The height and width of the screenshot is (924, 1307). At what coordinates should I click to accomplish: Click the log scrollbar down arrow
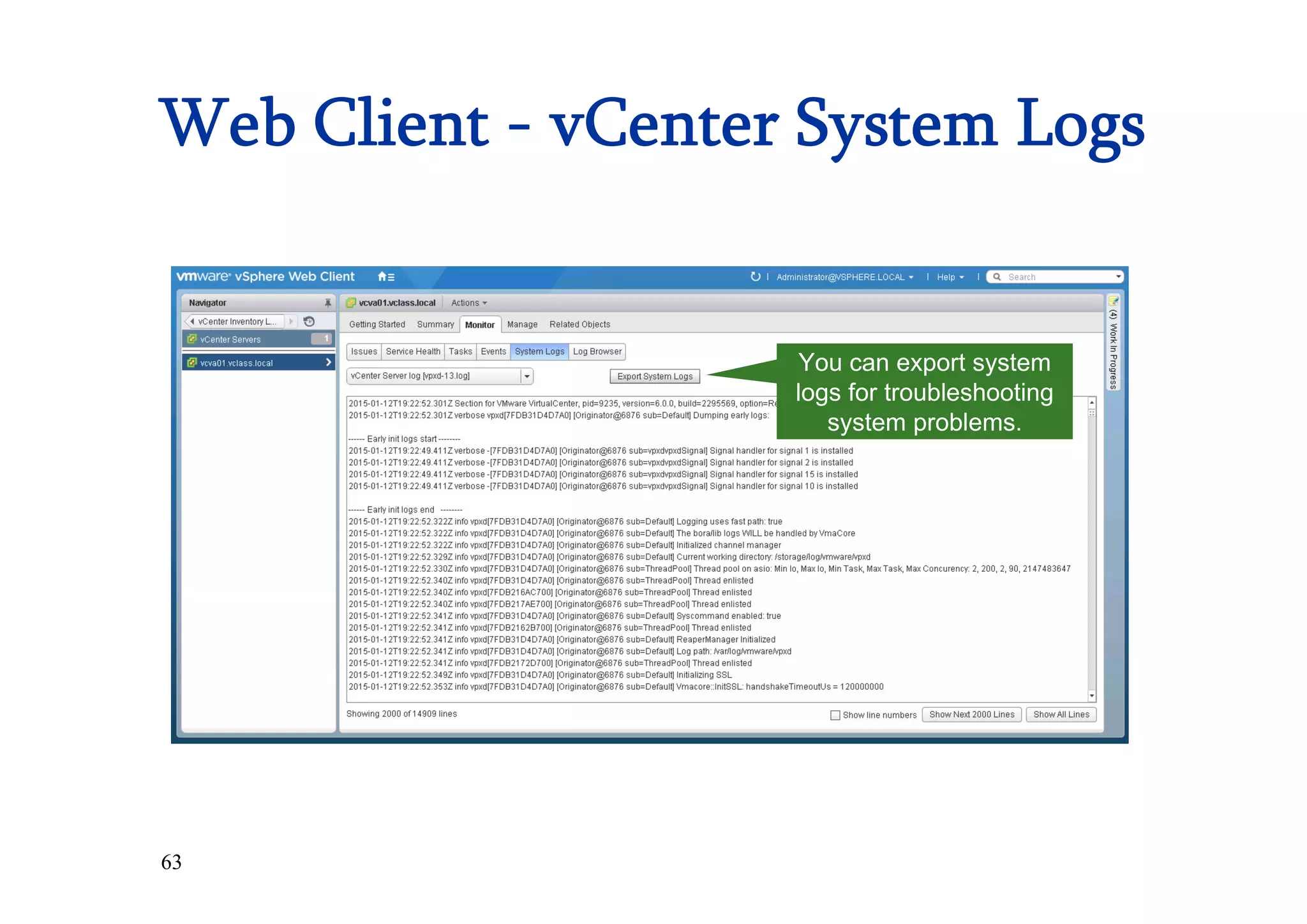click(x=1092, y=696)
